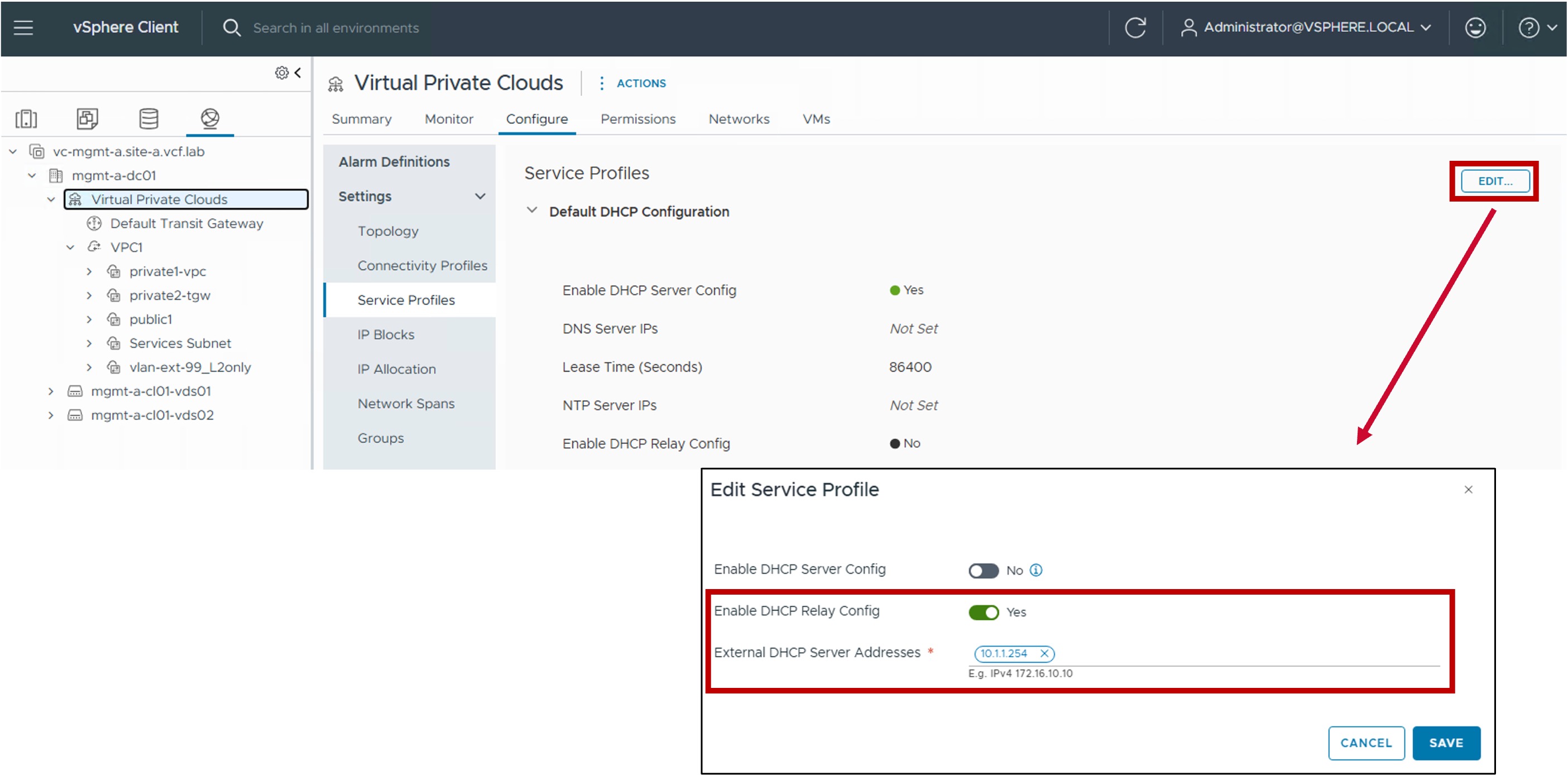Click the mgmt-a-cl01-vds02 switch icon
The image size is (1568, 775).
pos(75,415)
